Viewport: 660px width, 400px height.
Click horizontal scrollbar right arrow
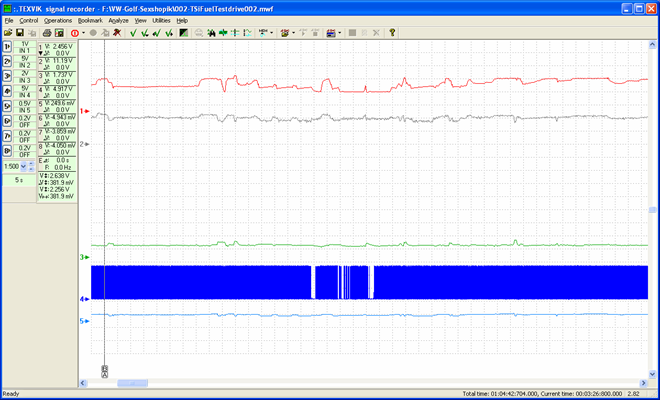[x=644, y=383]
